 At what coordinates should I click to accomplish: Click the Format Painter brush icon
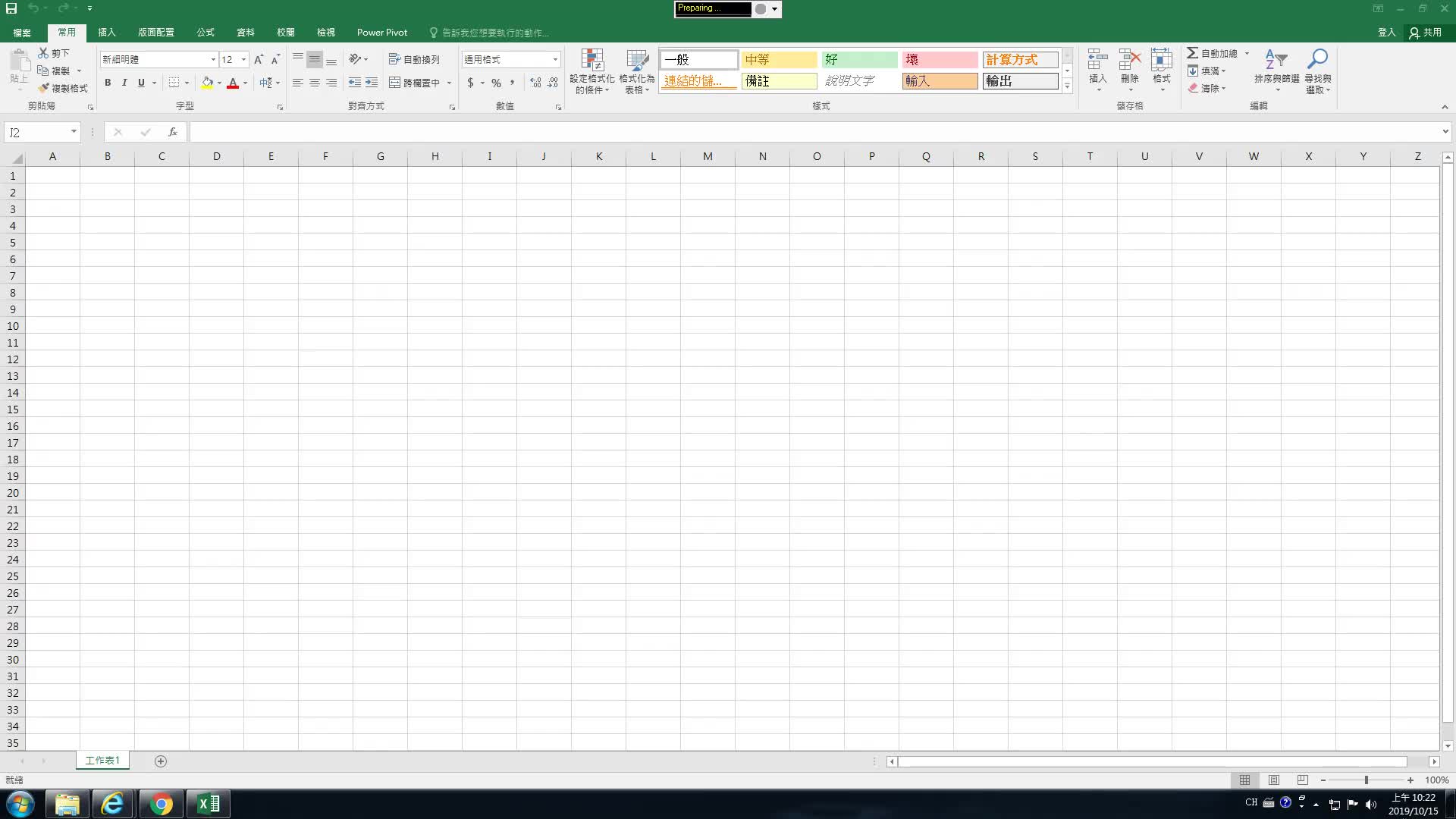click(43, 88)
